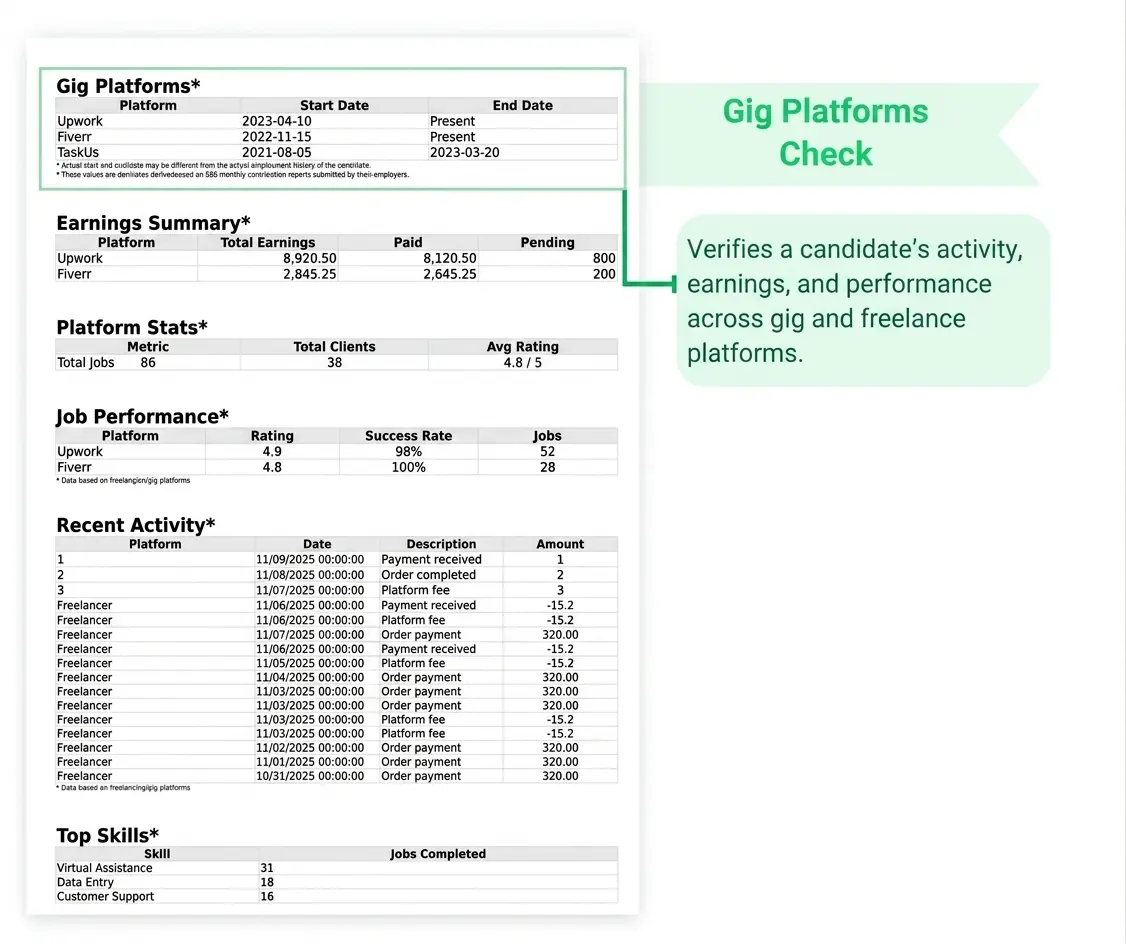Screen dimensions: 1126x944
Task: Click the 'Data Entry' skill row
Action: click(85, 882)
